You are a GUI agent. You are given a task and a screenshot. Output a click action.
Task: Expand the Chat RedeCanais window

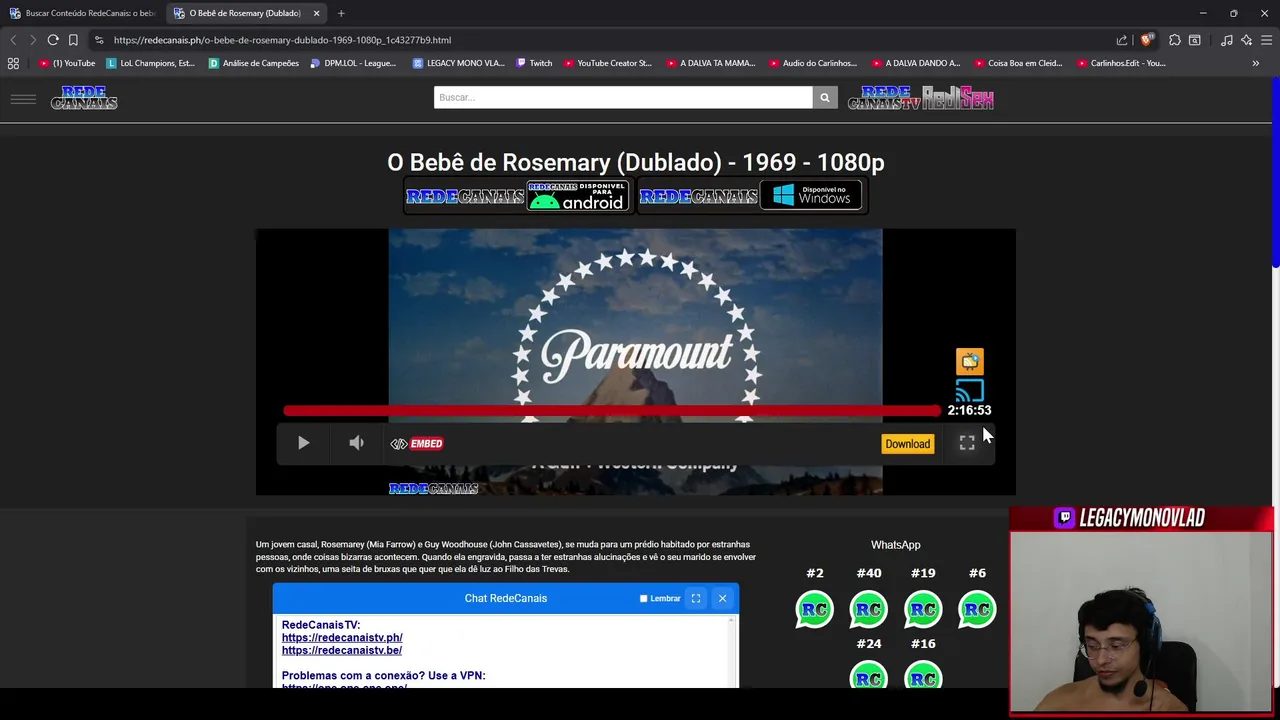pos(696,598)
